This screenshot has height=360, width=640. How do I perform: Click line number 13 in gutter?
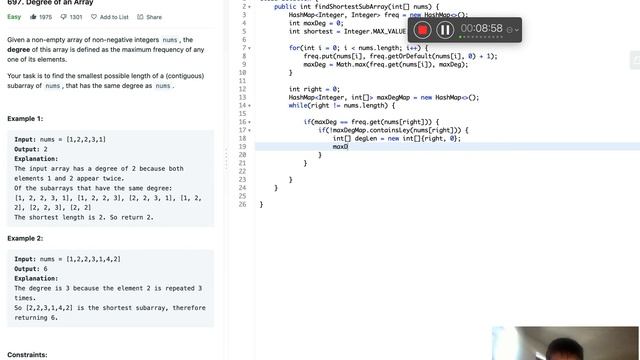click(242, 97)
